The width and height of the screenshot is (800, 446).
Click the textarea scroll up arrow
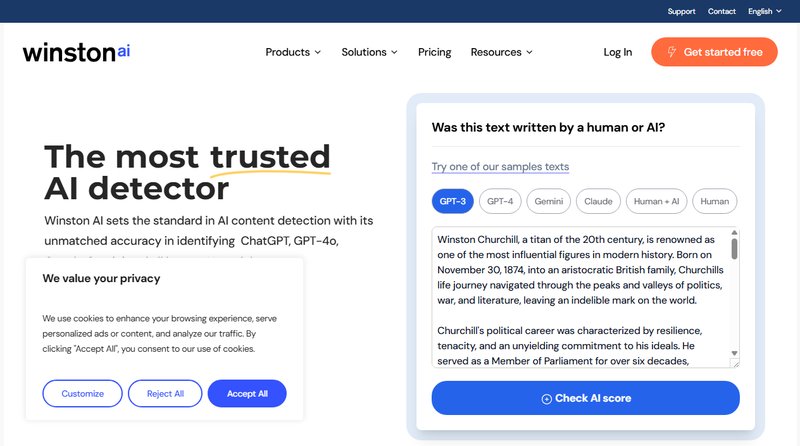(734, 233)
